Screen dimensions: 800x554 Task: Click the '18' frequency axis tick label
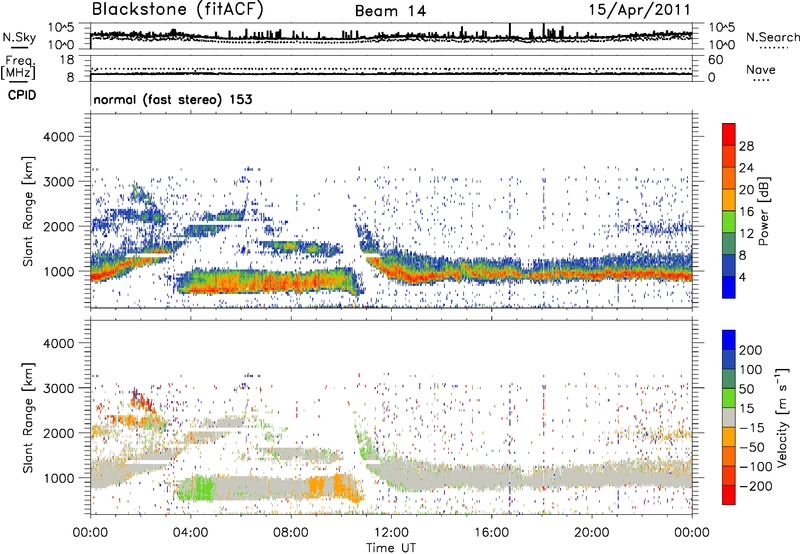coord(67,60)
